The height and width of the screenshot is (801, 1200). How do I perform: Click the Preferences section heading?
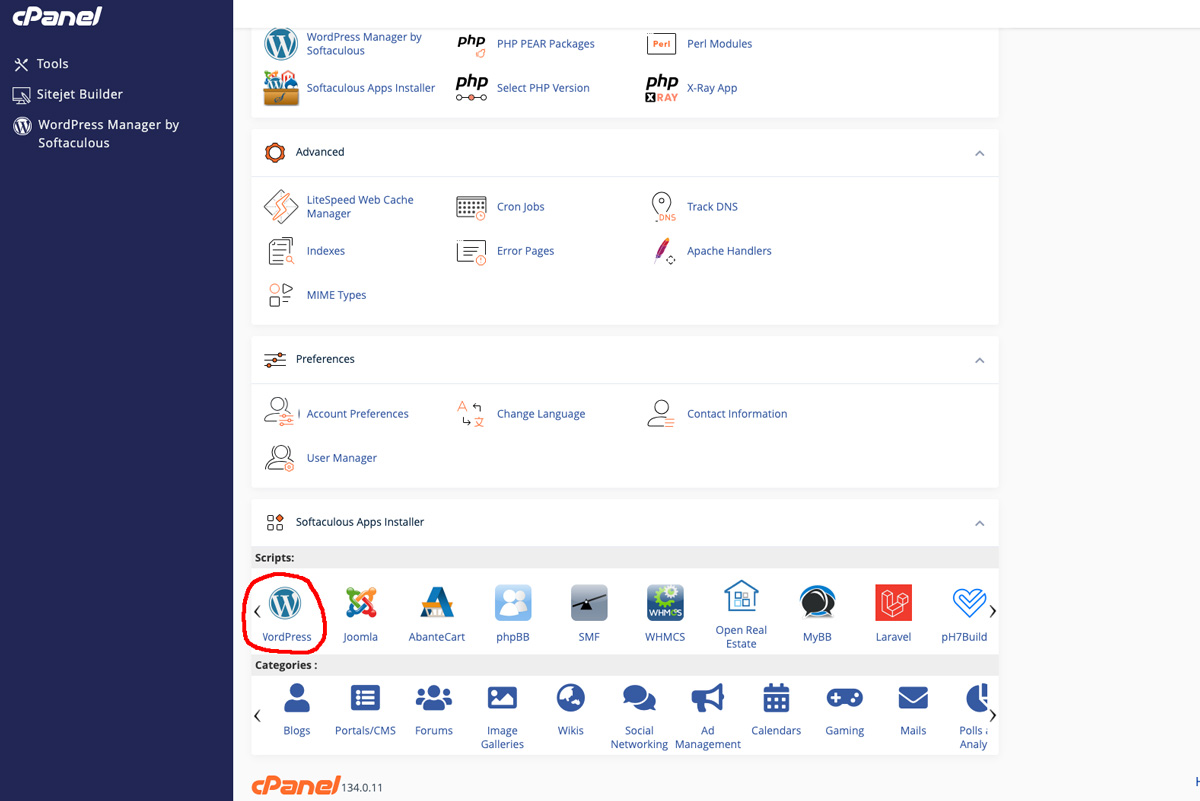(325, 359)
